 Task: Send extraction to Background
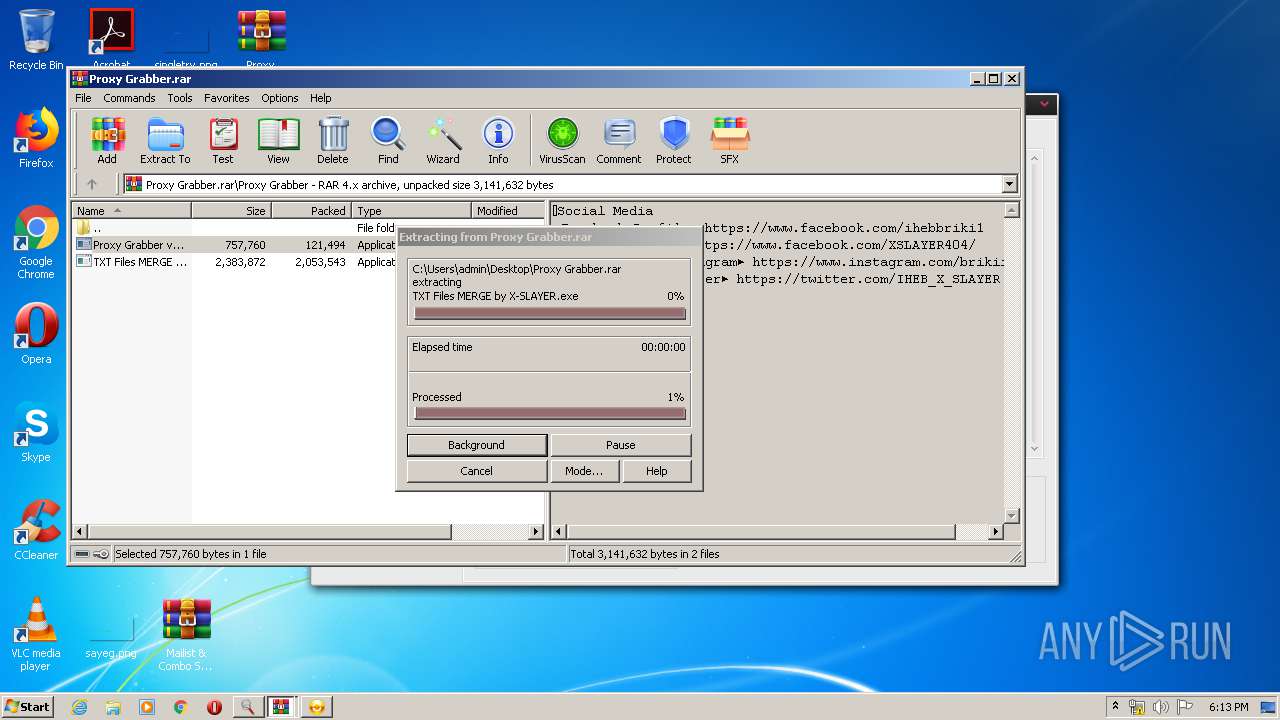[477, 445]
